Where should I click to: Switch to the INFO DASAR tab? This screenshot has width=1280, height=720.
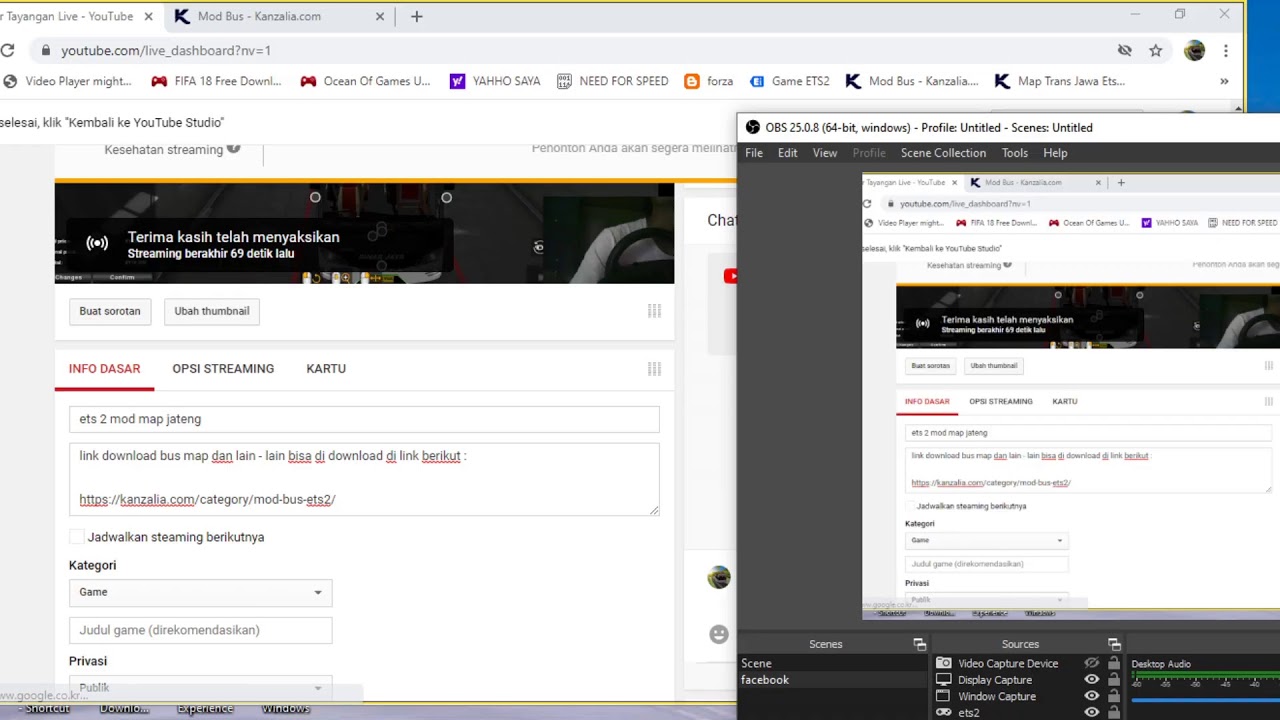point(105,369)
